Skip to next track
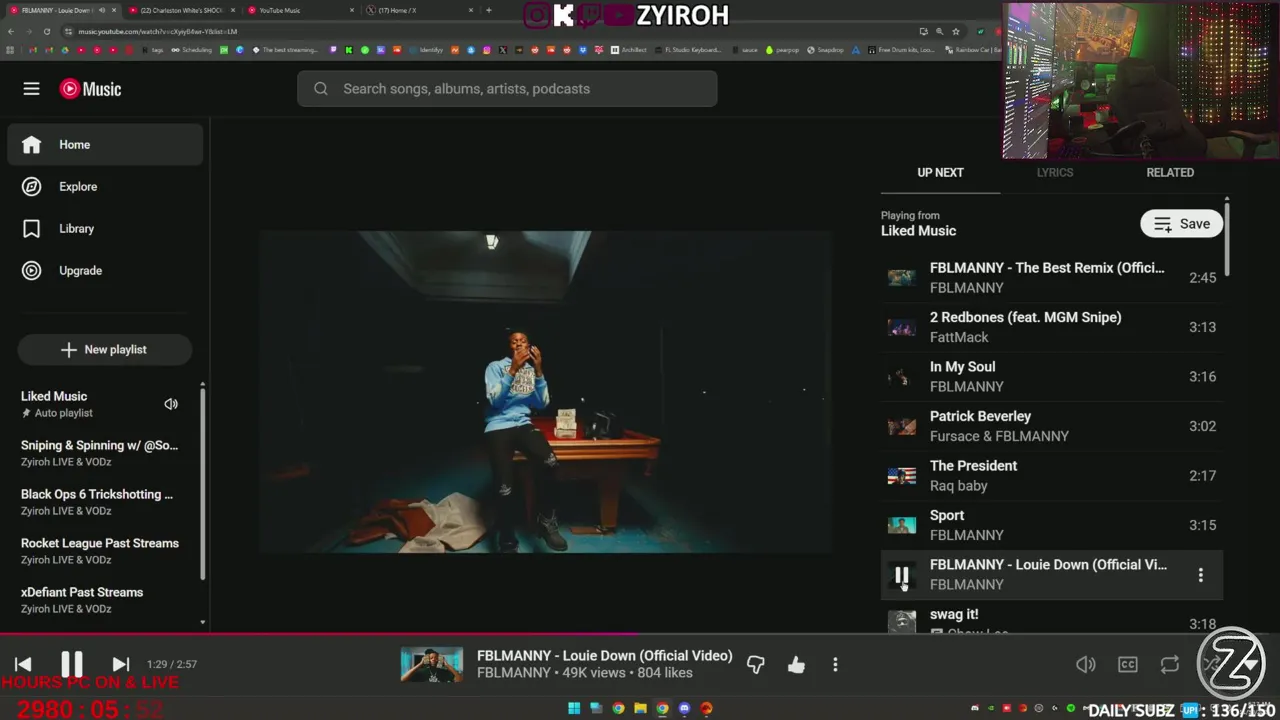Screen dimensions: 1280x720 120,664
